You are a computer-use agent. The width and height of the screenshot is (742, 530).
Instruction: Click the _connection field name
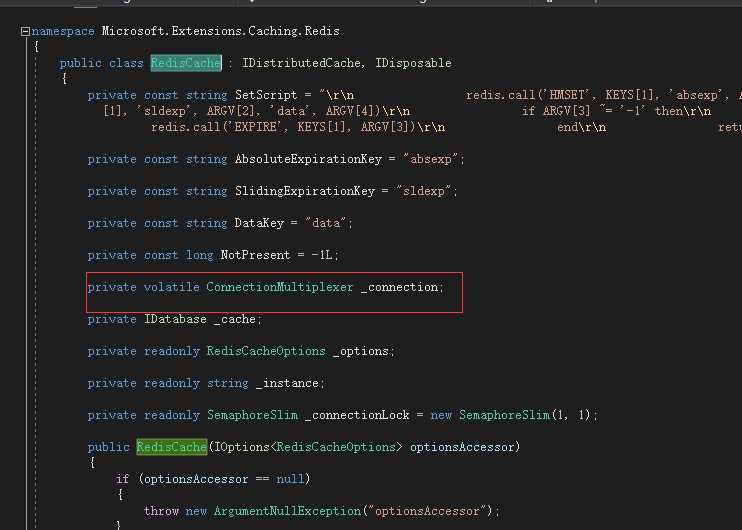pos(399,287)
